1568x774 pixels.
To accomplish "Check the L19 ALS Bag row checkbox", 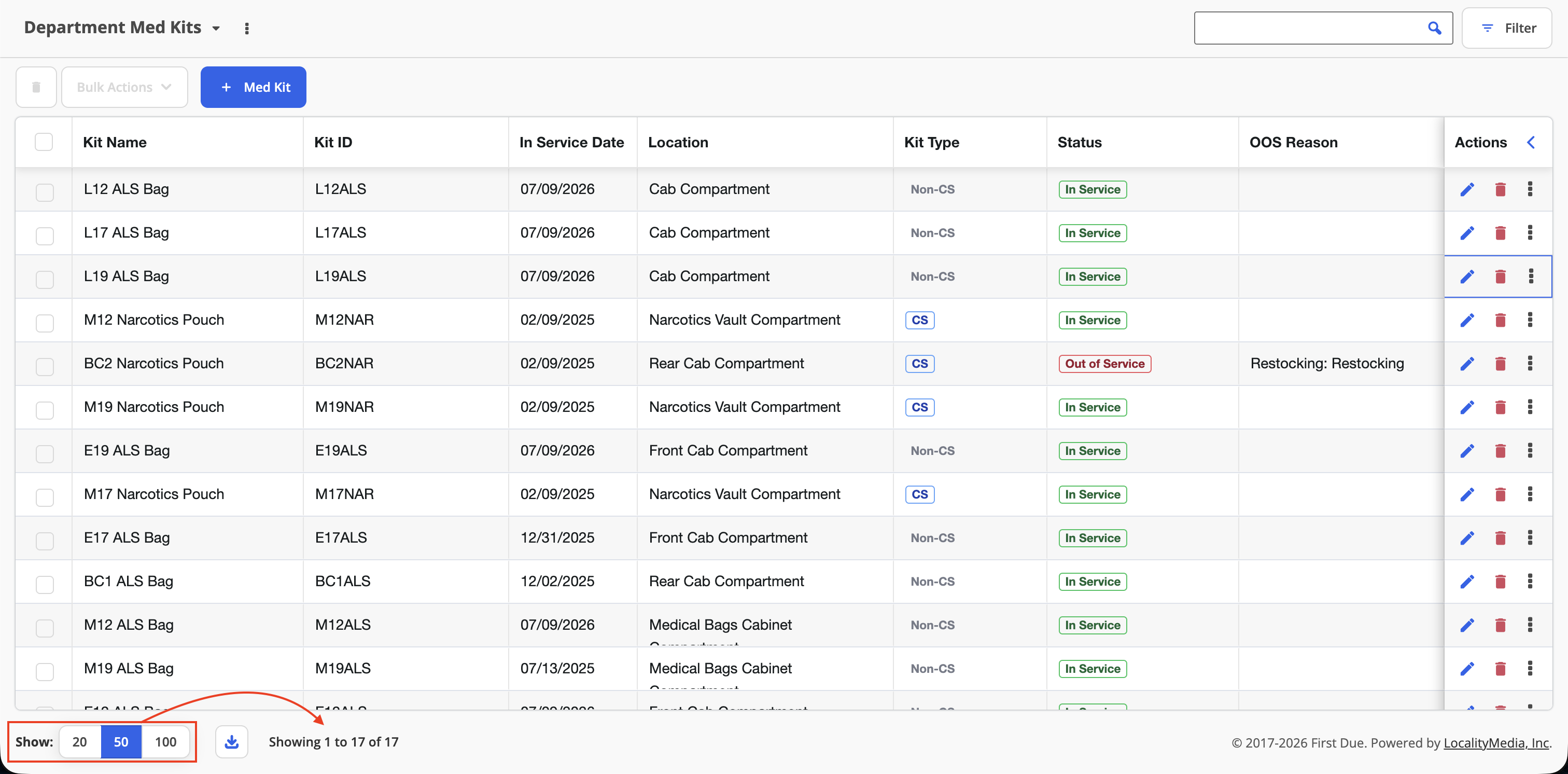I will [45, 279].
